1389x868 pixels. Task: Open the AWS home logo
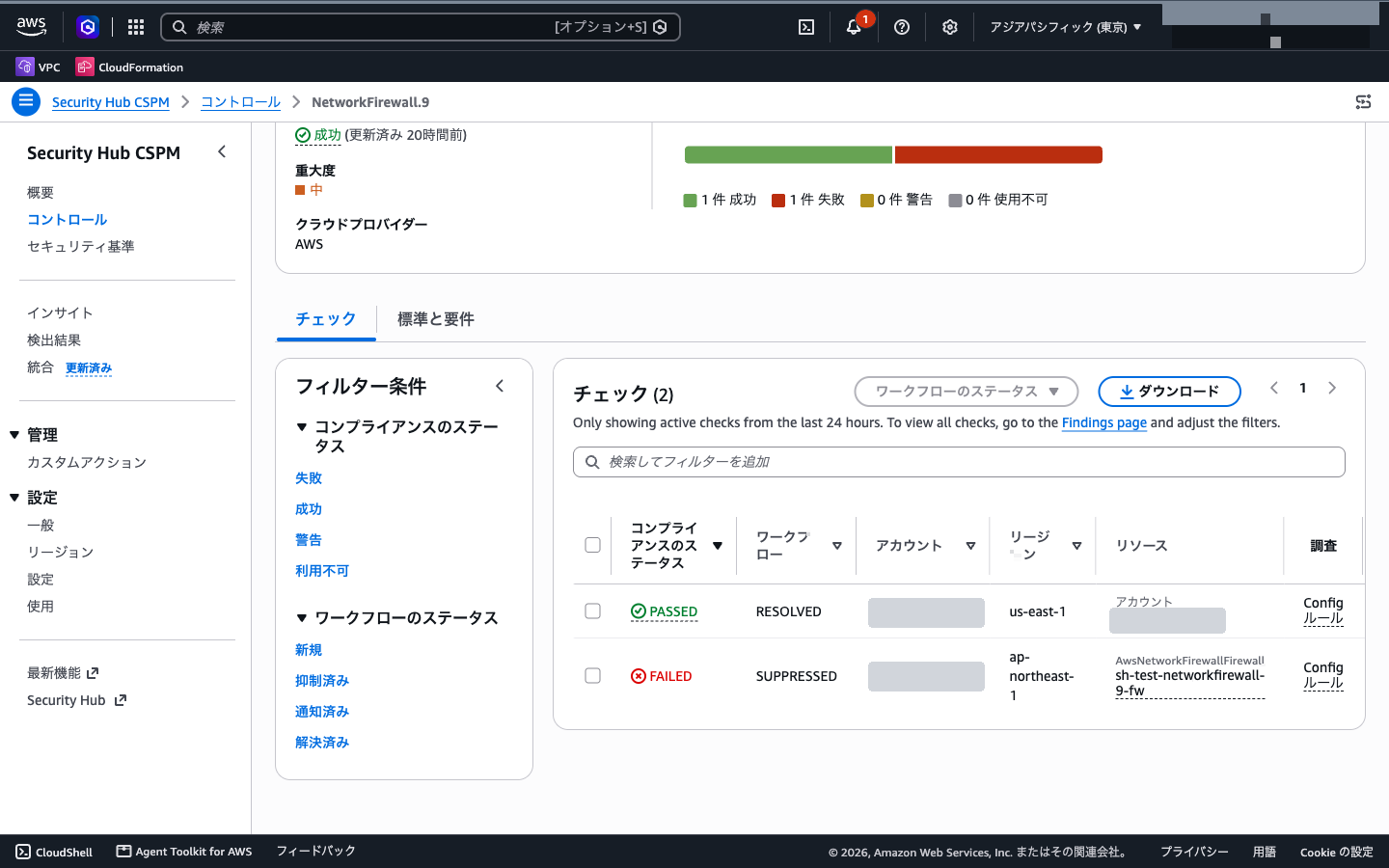(31, 27)
